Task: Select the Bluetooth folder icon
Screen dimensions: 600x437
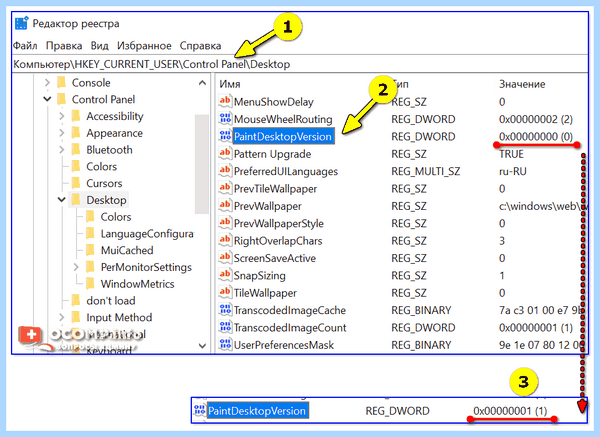Action: tap(76, 150)
